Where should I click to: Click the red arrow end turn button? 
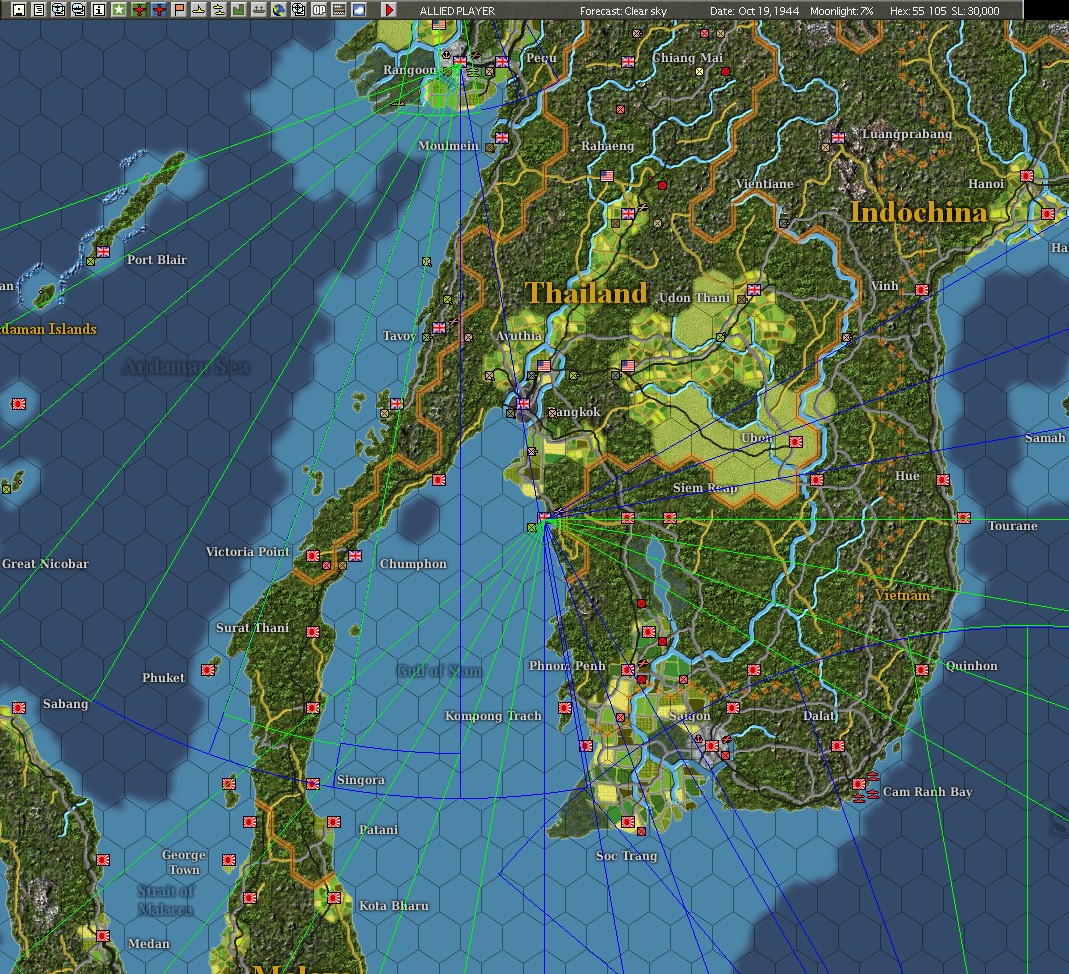pos(389,10)
